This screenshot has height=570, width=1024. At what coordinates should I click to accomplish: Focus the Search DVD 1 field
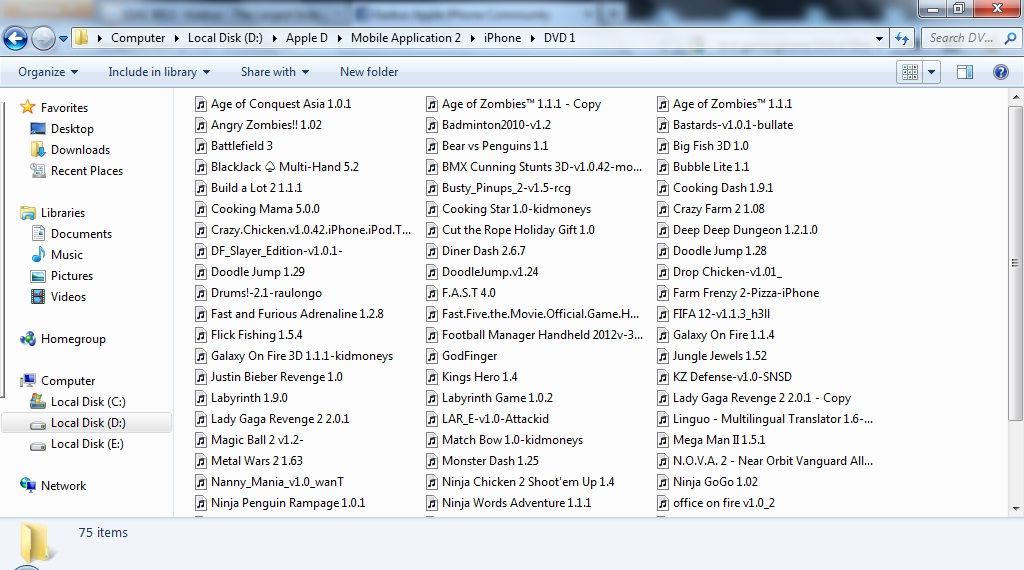click(961, 38)
